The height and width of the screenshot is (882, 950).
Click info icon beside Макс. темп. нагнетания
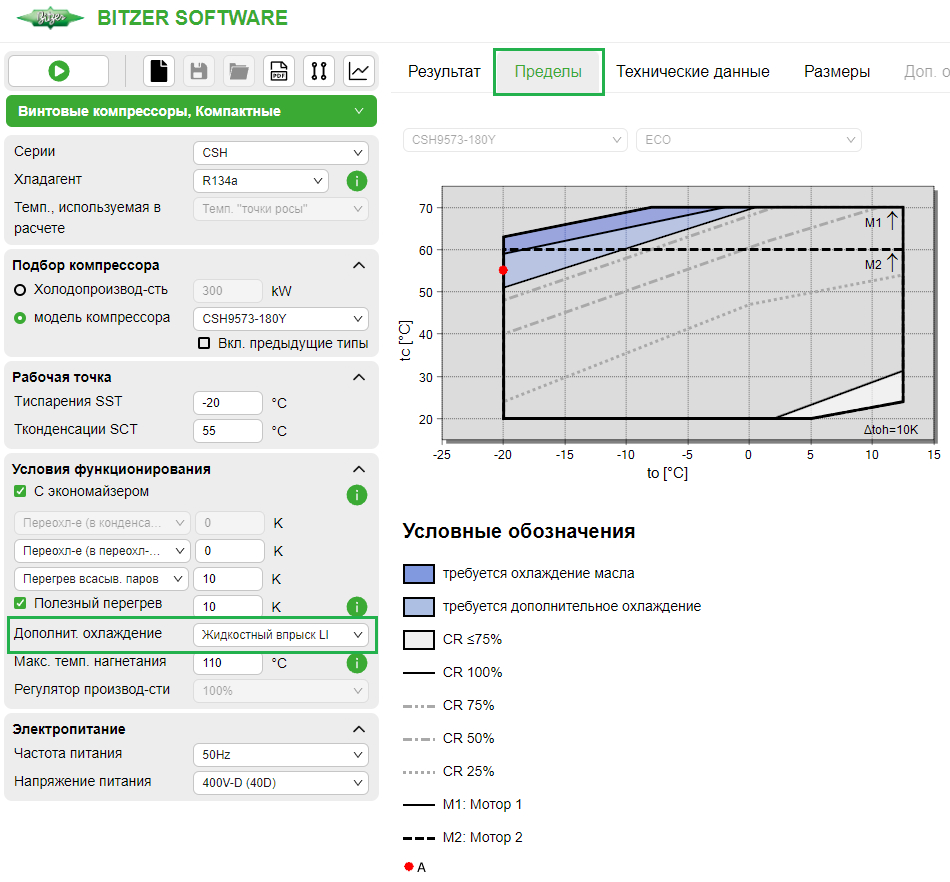tap(357, 663)
